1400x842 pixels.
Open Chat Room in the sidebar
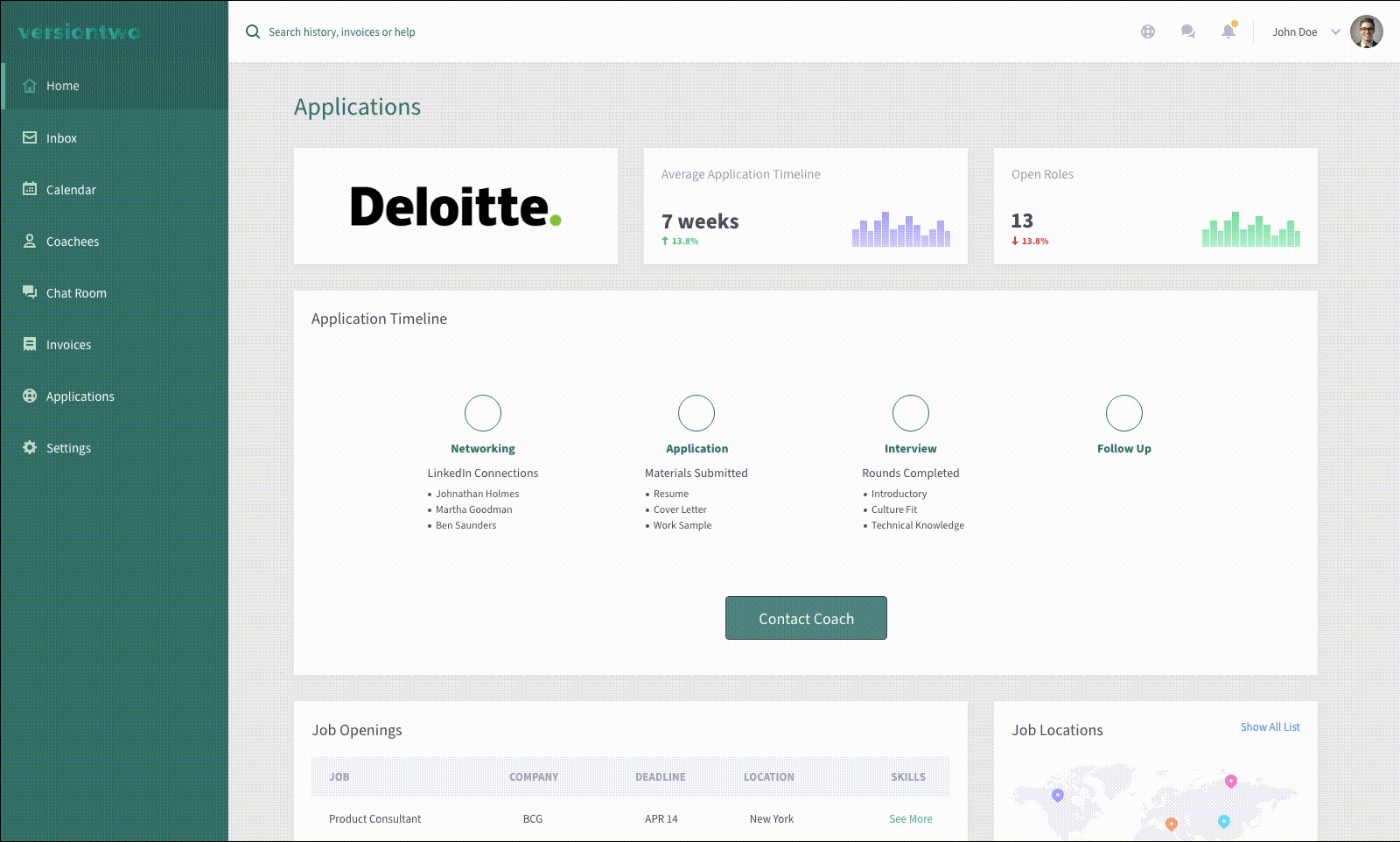115,292
